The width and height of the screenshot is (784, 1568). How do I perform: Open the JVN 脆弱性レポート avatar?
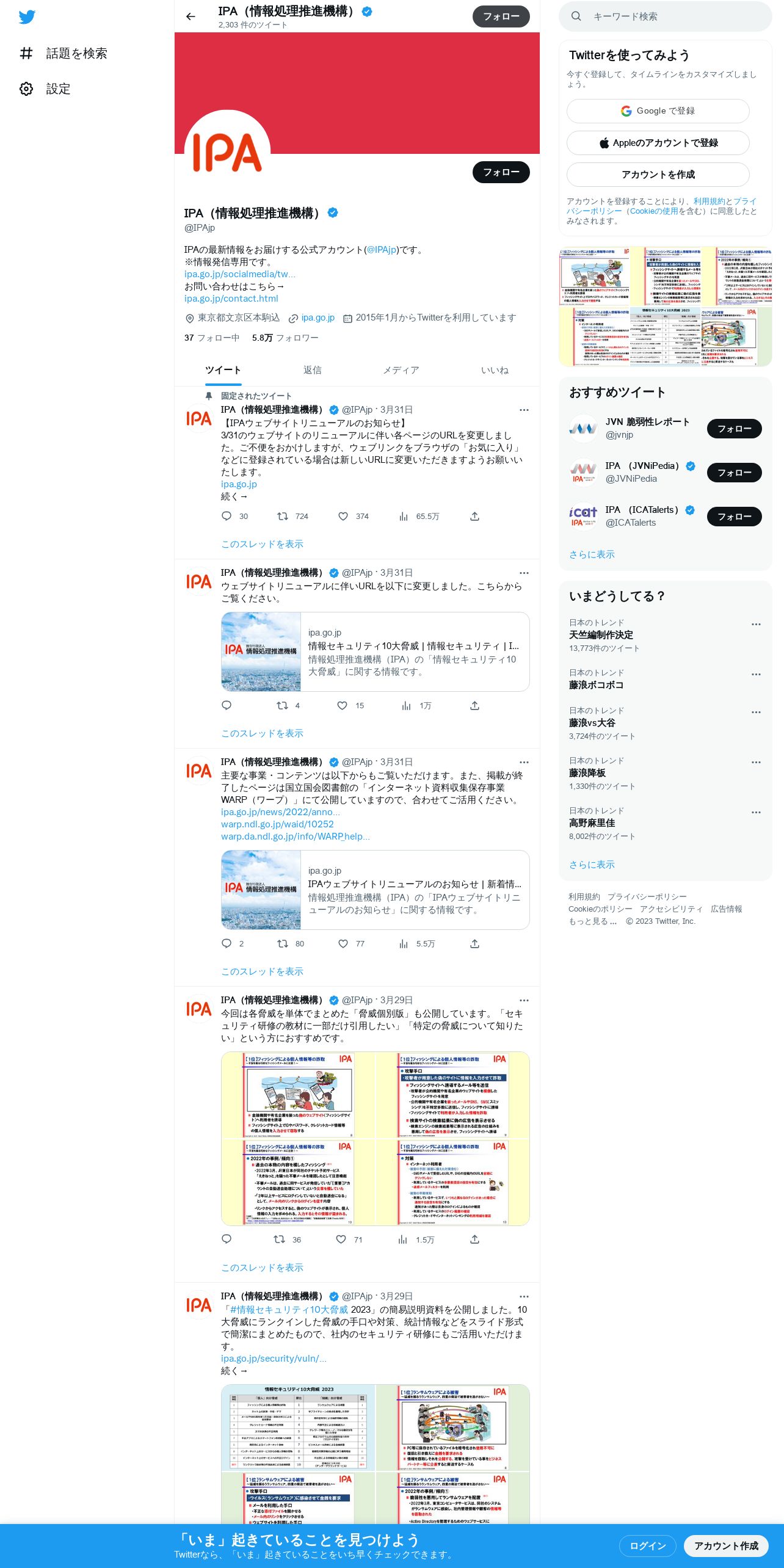[583, 429]
